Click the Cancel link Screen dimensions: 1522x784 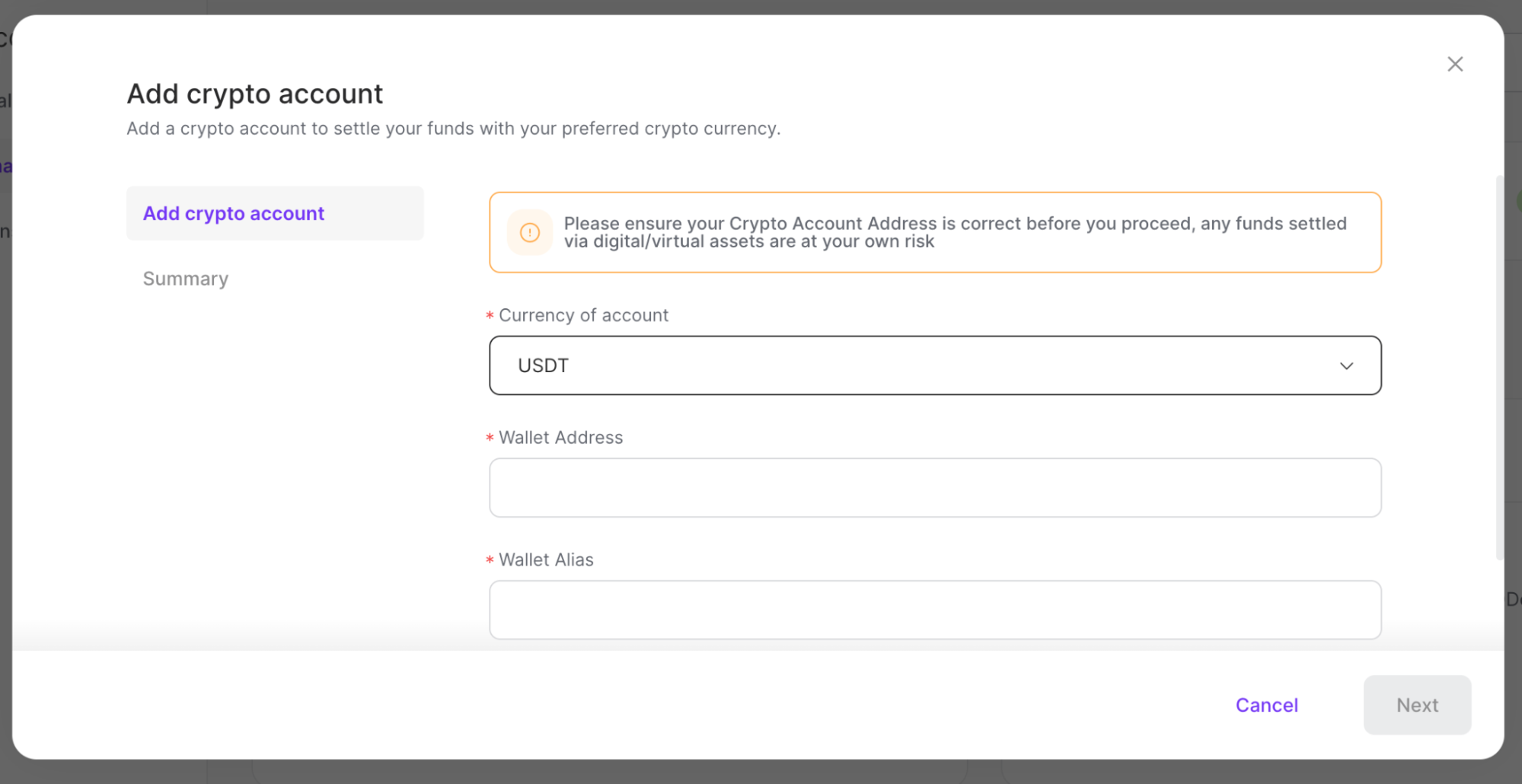1266,705
